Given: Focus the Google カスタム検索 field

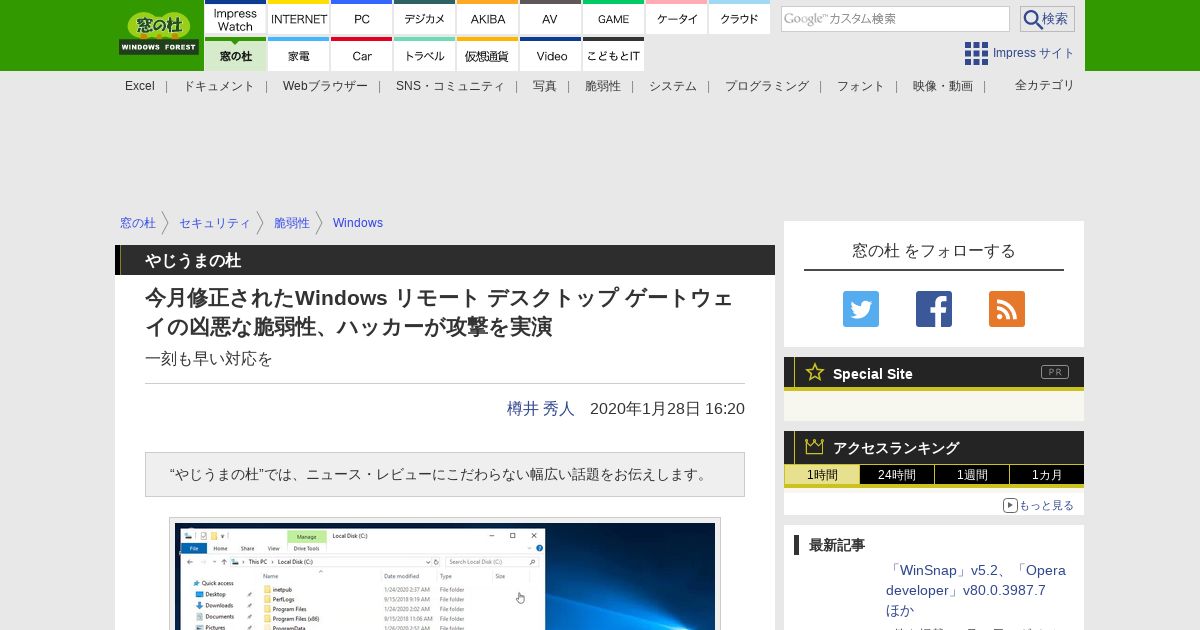Looking at the screenshot, I should coord(895,19).
